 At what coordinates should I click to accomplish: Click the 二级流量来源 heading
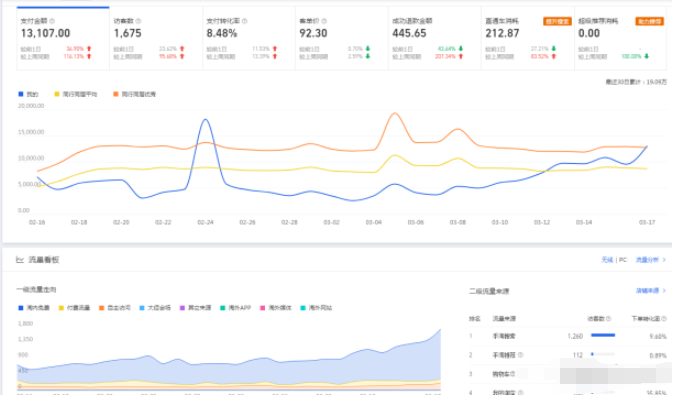coord(489,291)
